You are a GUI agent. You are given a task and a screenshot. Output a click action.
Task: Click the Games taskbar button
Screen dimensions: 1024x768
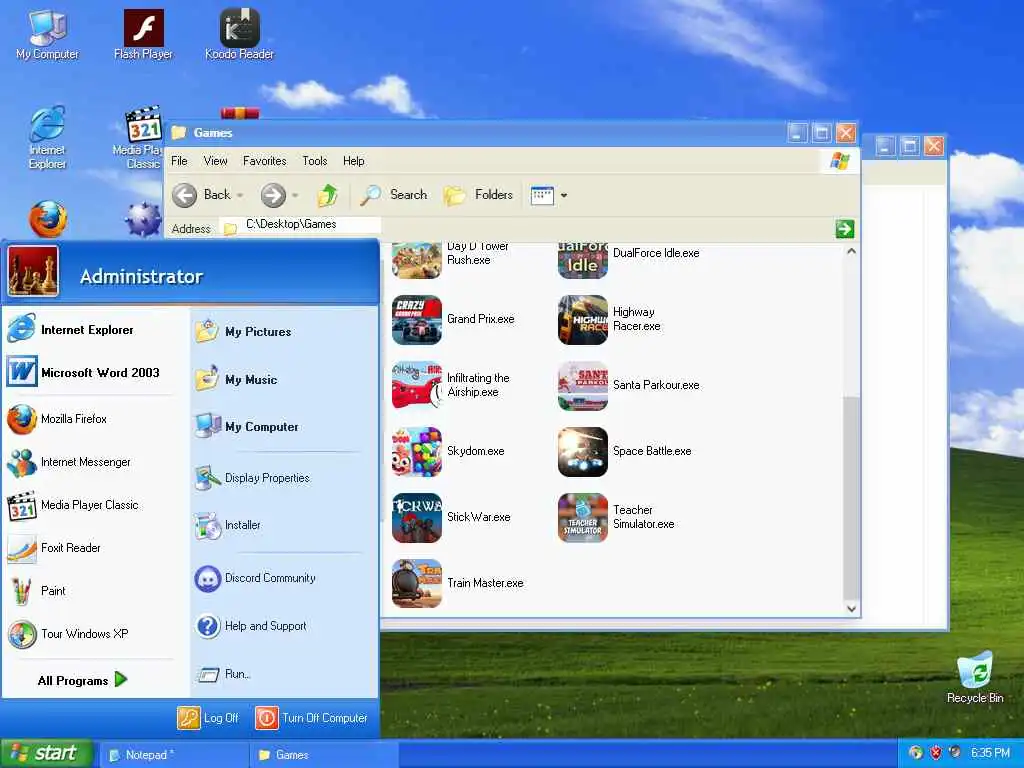324,754
